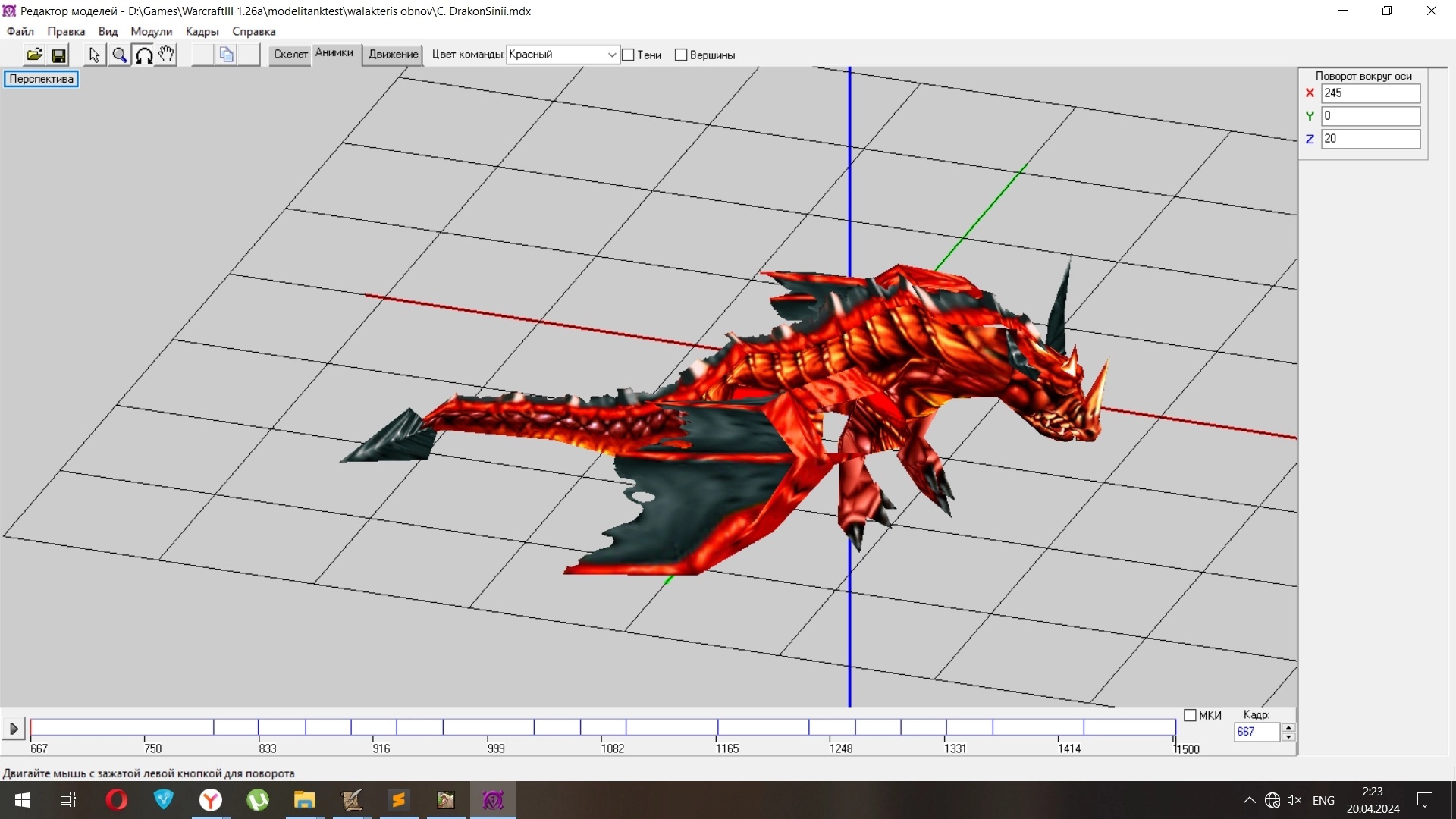Enable the Вершины checkbox

click(681, 55)
